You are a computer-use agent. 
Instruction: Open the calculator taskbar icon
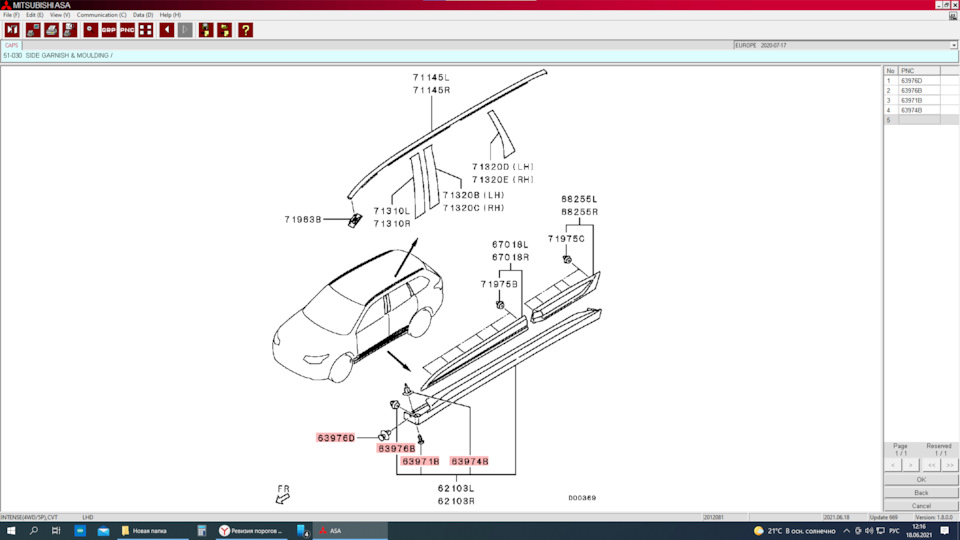point(201,531)
